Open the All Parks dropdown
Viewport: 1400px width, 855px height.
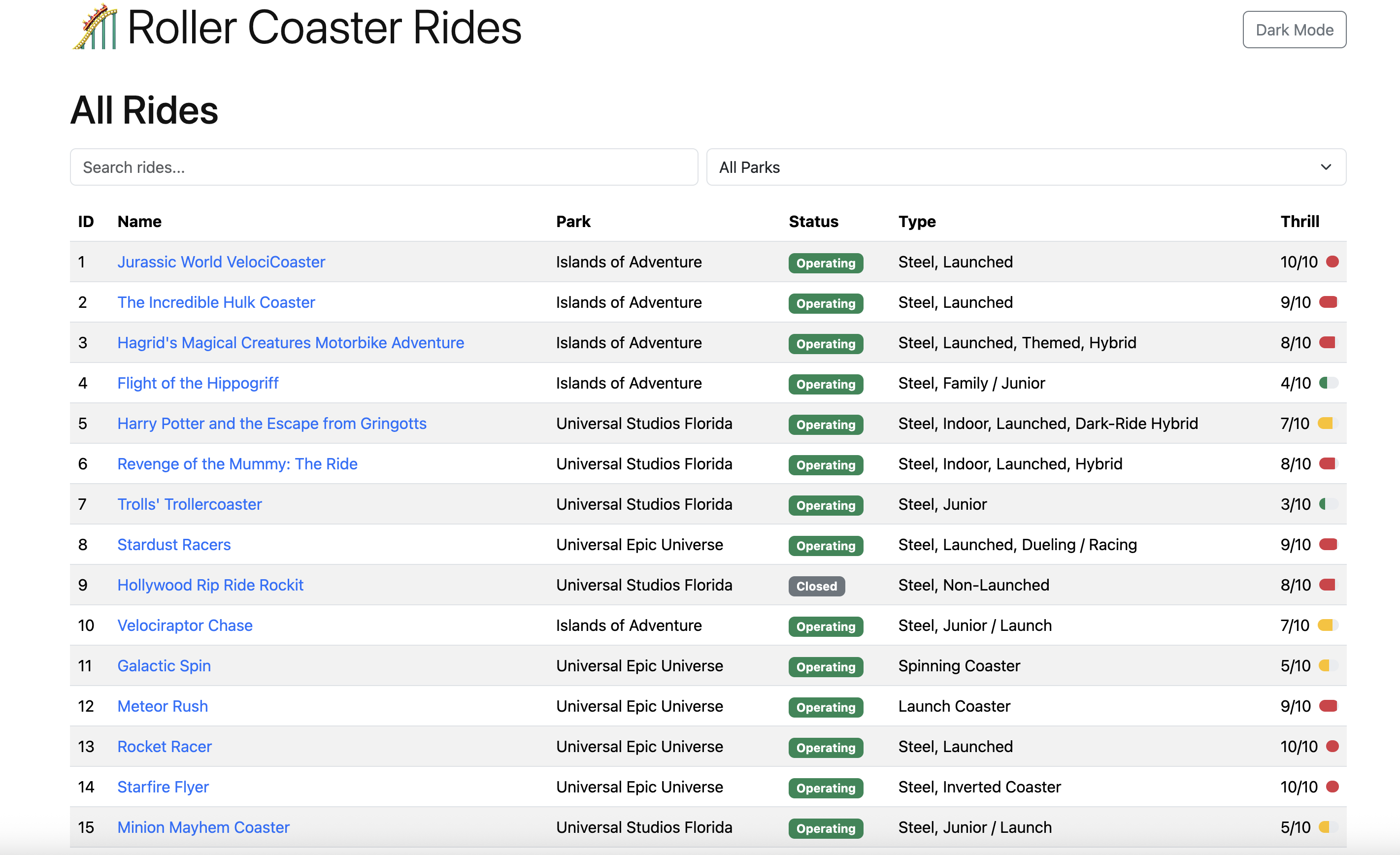[1025, 167]
